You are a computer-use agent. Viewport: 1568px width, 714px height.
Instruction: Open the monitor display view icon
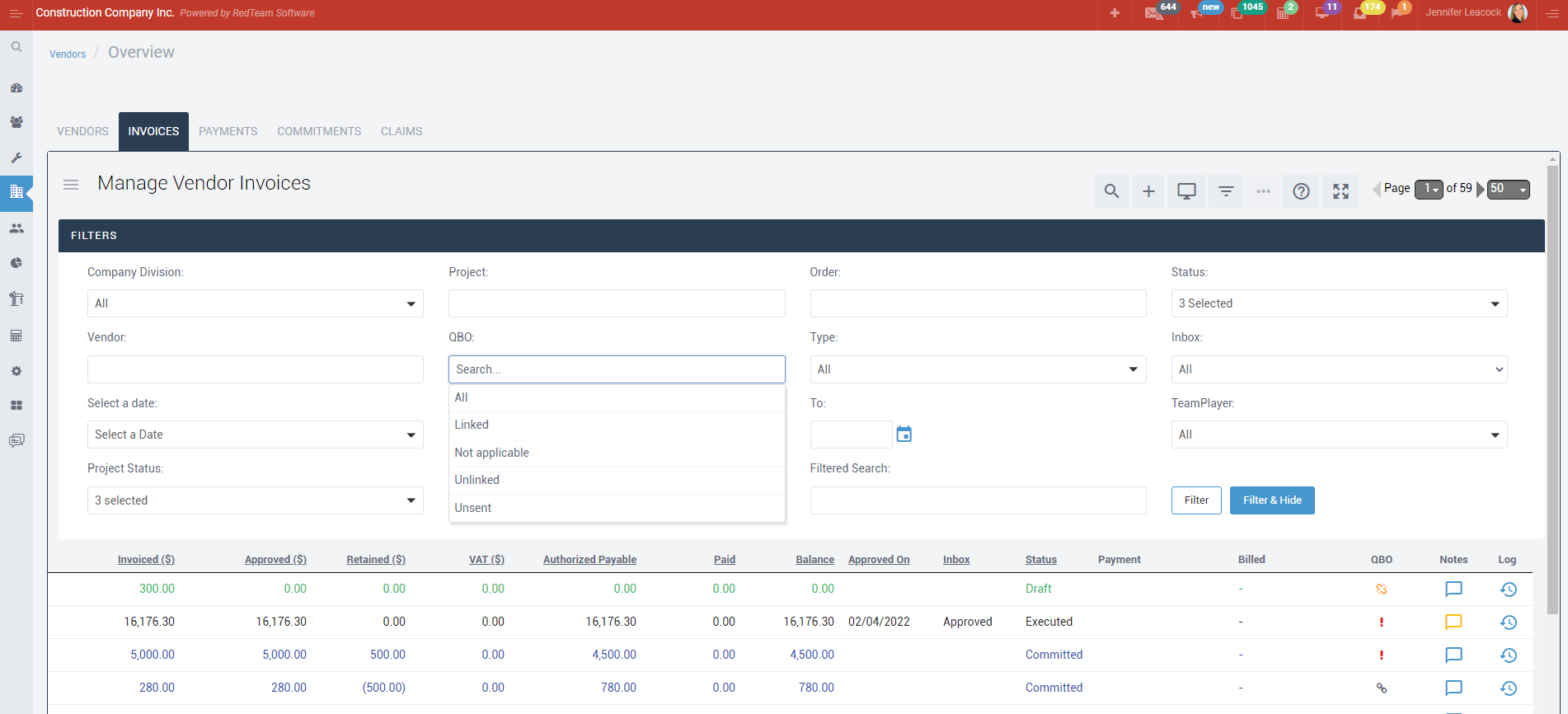click(1186, 191)
